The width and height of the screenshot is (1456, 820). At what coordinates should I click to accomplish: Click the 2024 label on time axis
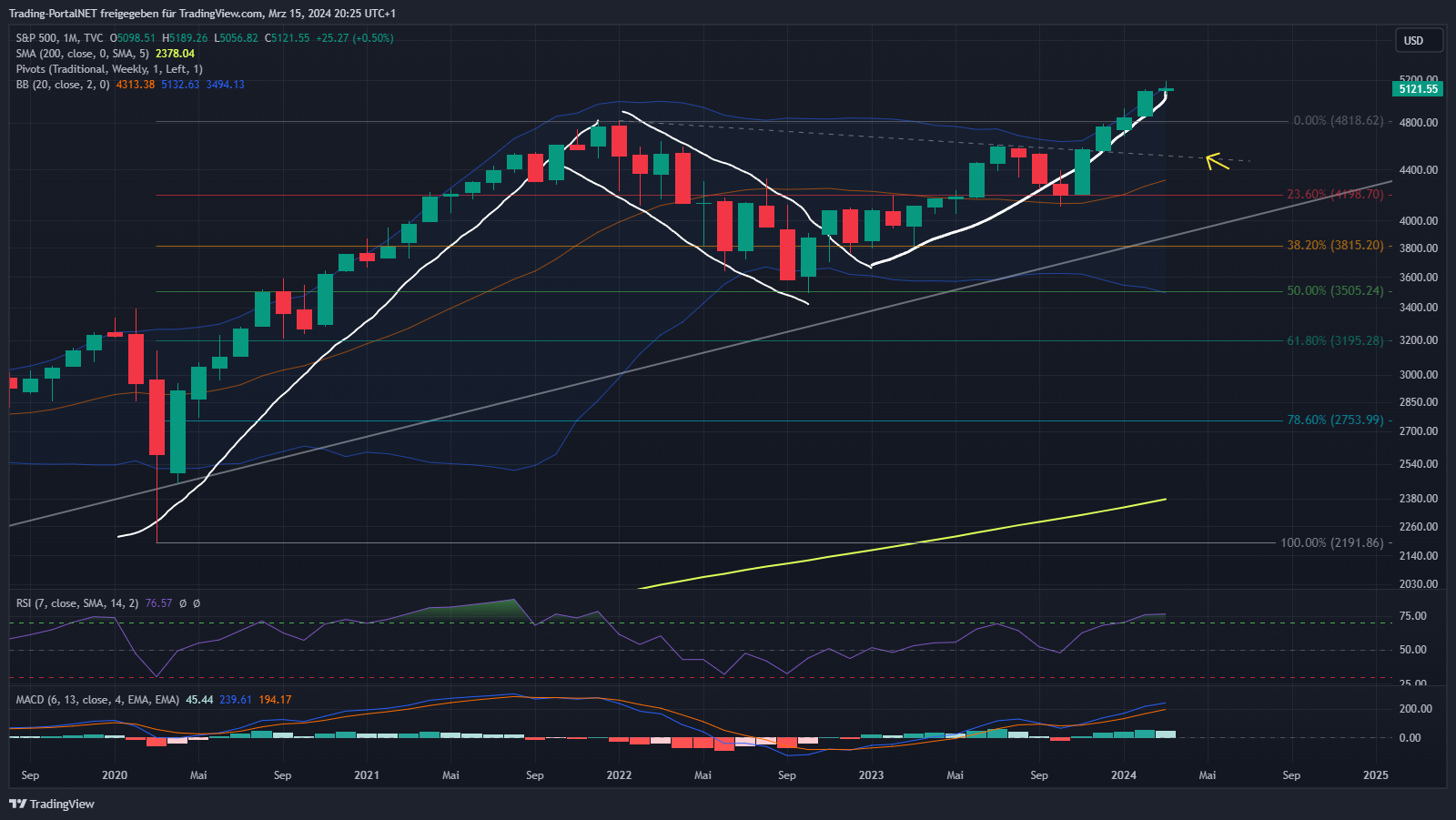coord(1124,775)
